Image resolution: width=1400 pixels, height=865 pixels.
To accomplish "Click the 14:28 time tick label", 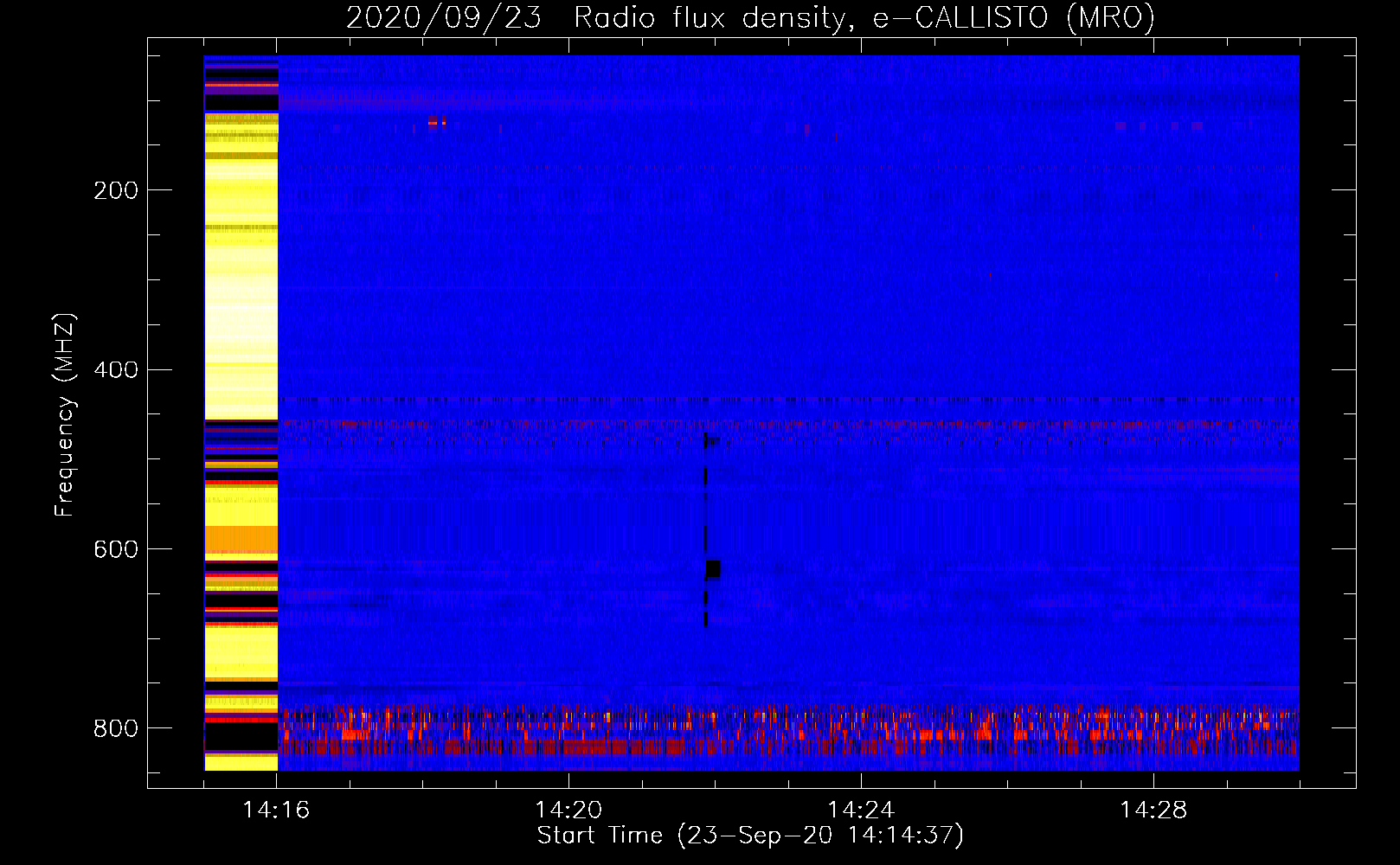I will tap(1153, 811).
